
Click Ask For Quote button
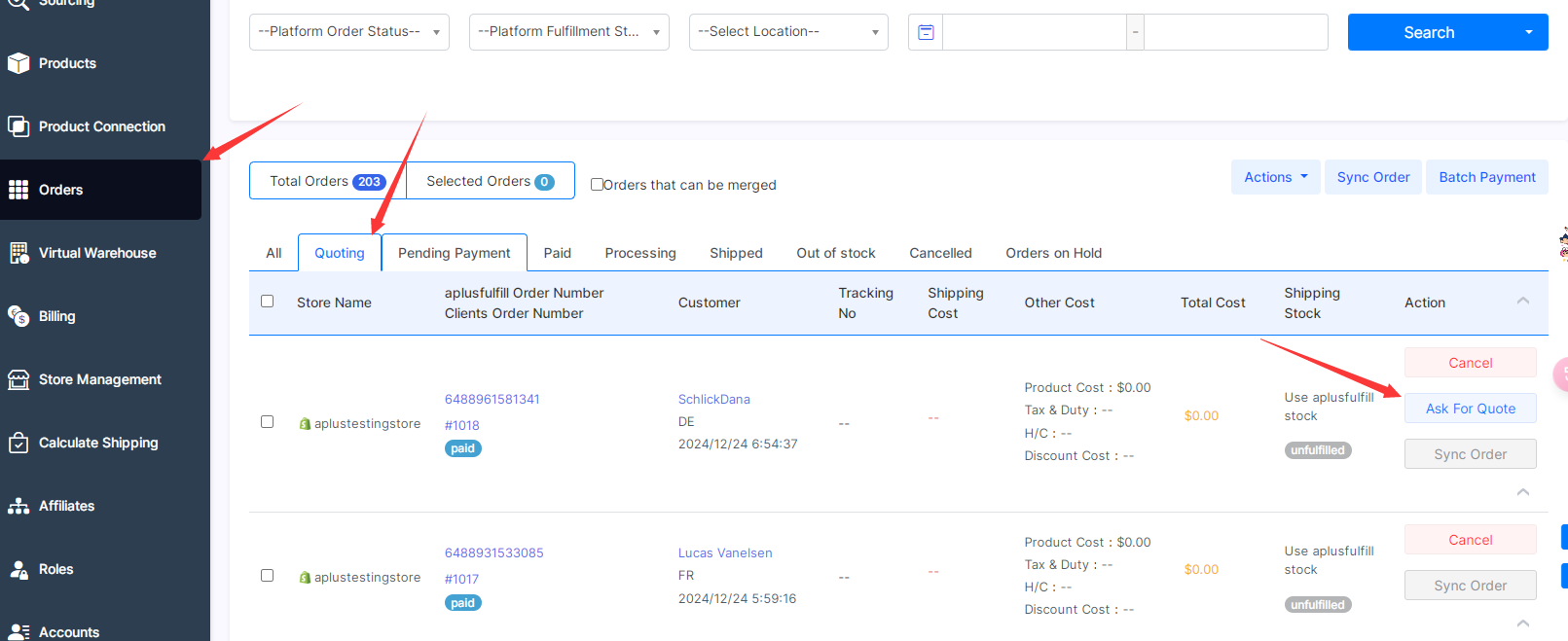(1470, 409)
